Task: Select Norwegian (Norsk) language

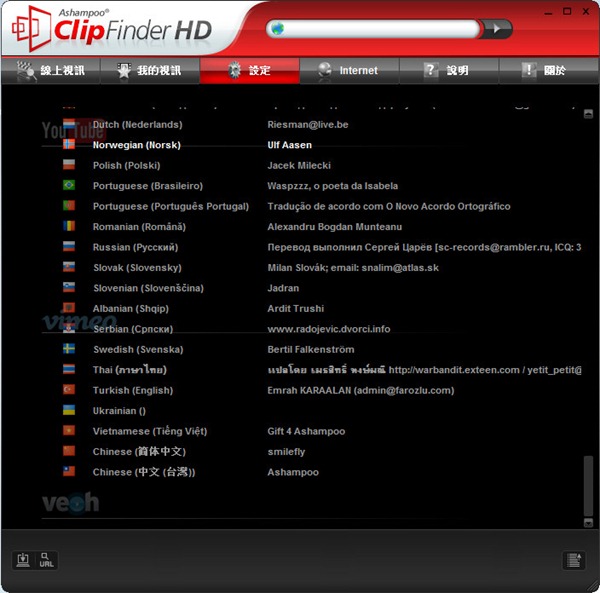Action: pos(137,145)
